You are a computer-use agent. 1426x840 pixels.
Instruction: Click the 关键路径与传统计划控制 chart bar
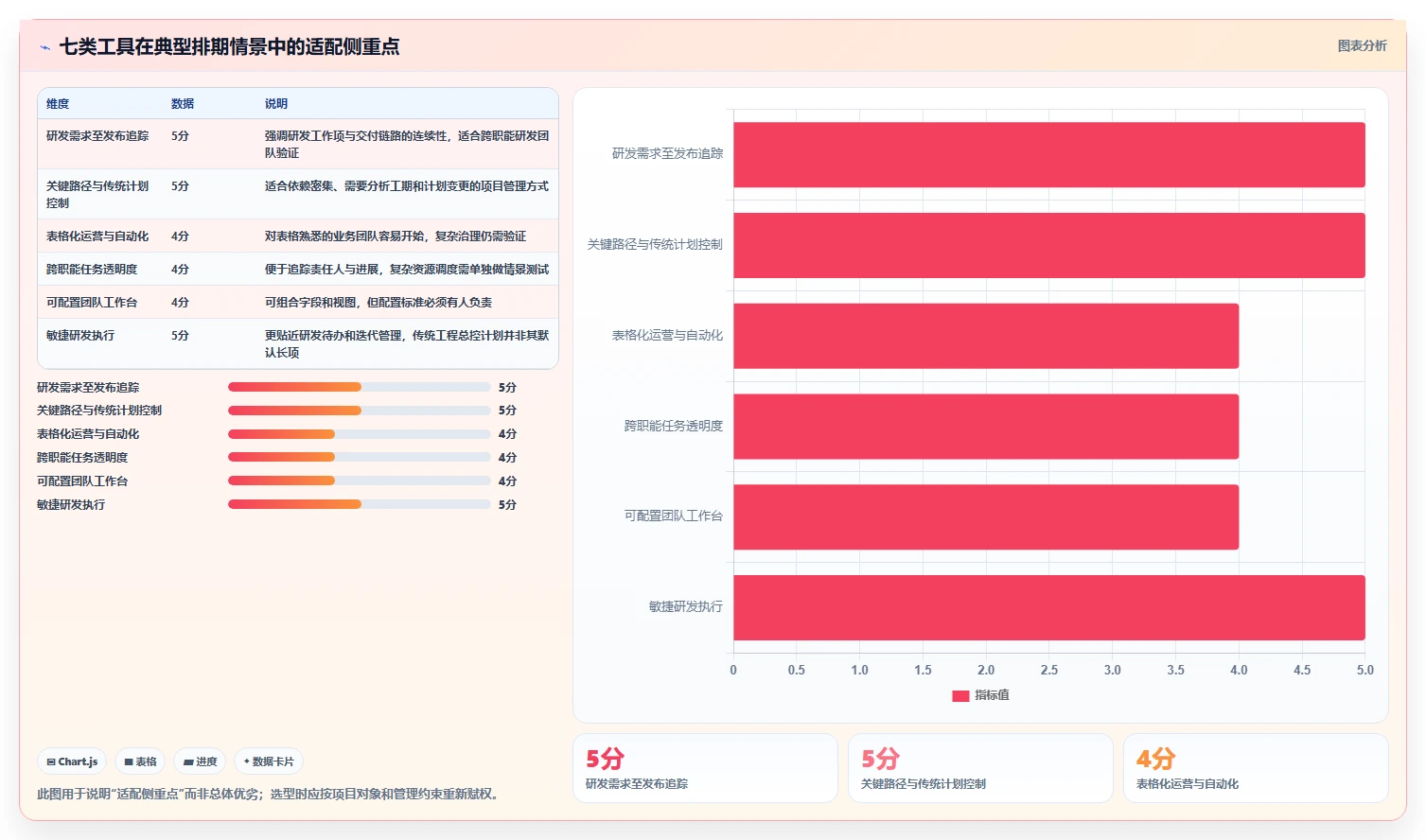point(1048,245)
